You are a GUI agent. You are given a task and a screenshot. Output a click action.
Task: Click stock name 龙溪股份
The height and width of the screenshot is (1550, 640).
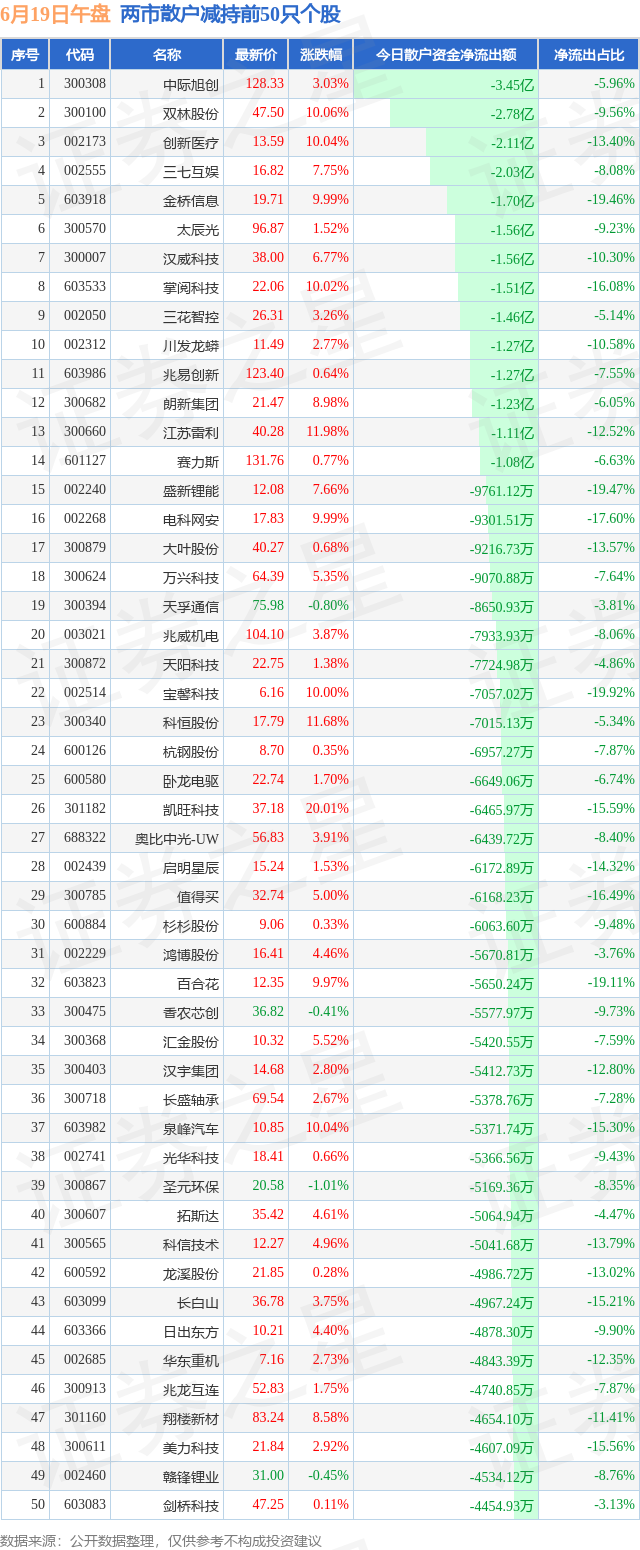(191, 1273)
